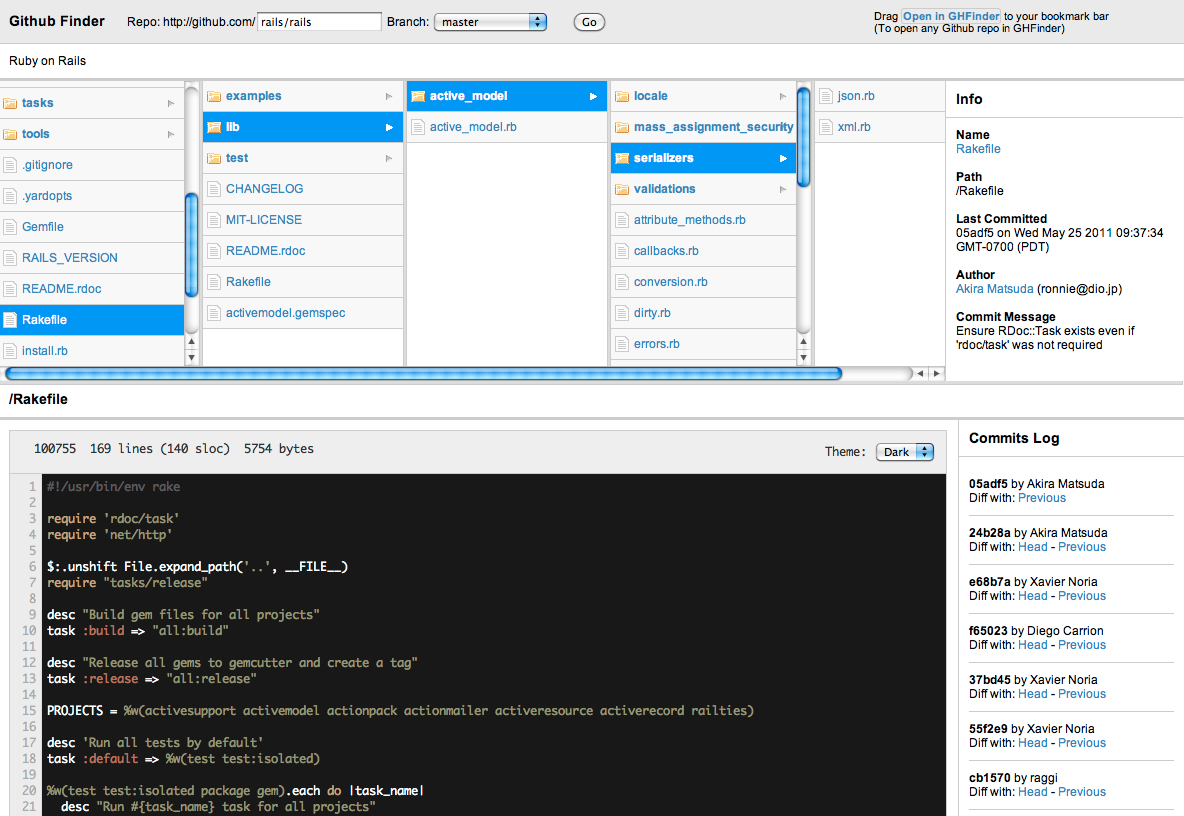Open the Theme dropdown set to Dark
The image size is (1184, 816).
pyautogui.click(x=905, y=451)
